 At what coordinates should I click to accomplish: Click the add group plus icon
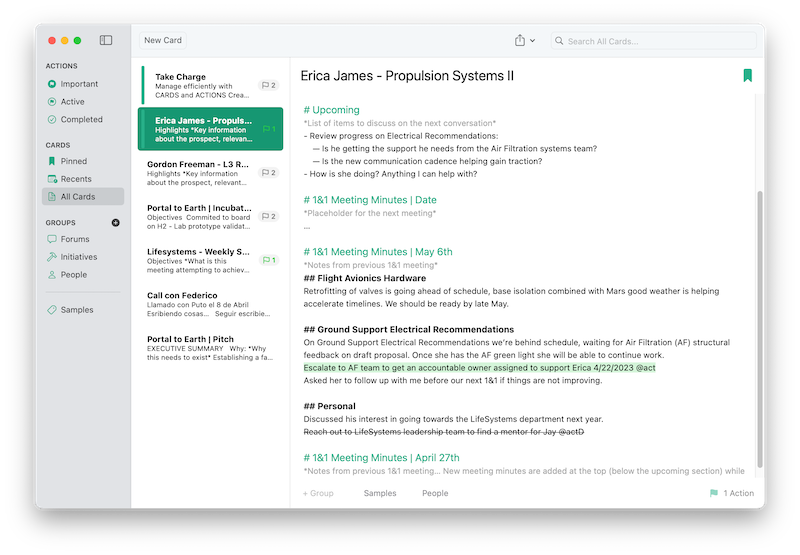(x=116, y=222)
